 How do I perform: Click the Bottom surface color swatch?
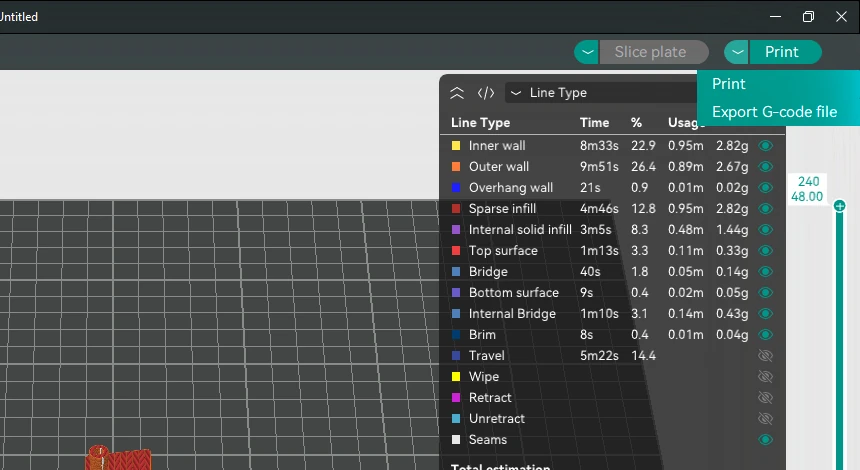(456, 292)
